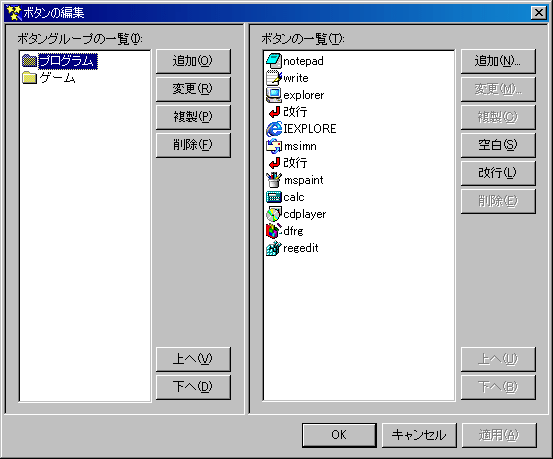553x459 pixels.
Task: Click the キャンセル button
Action: click(419, 435)
